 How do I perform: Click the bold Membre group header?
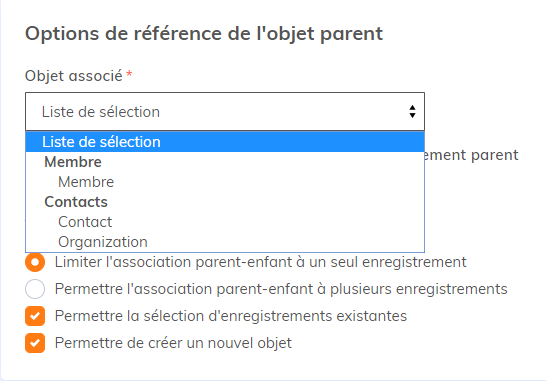coord(73,162)
